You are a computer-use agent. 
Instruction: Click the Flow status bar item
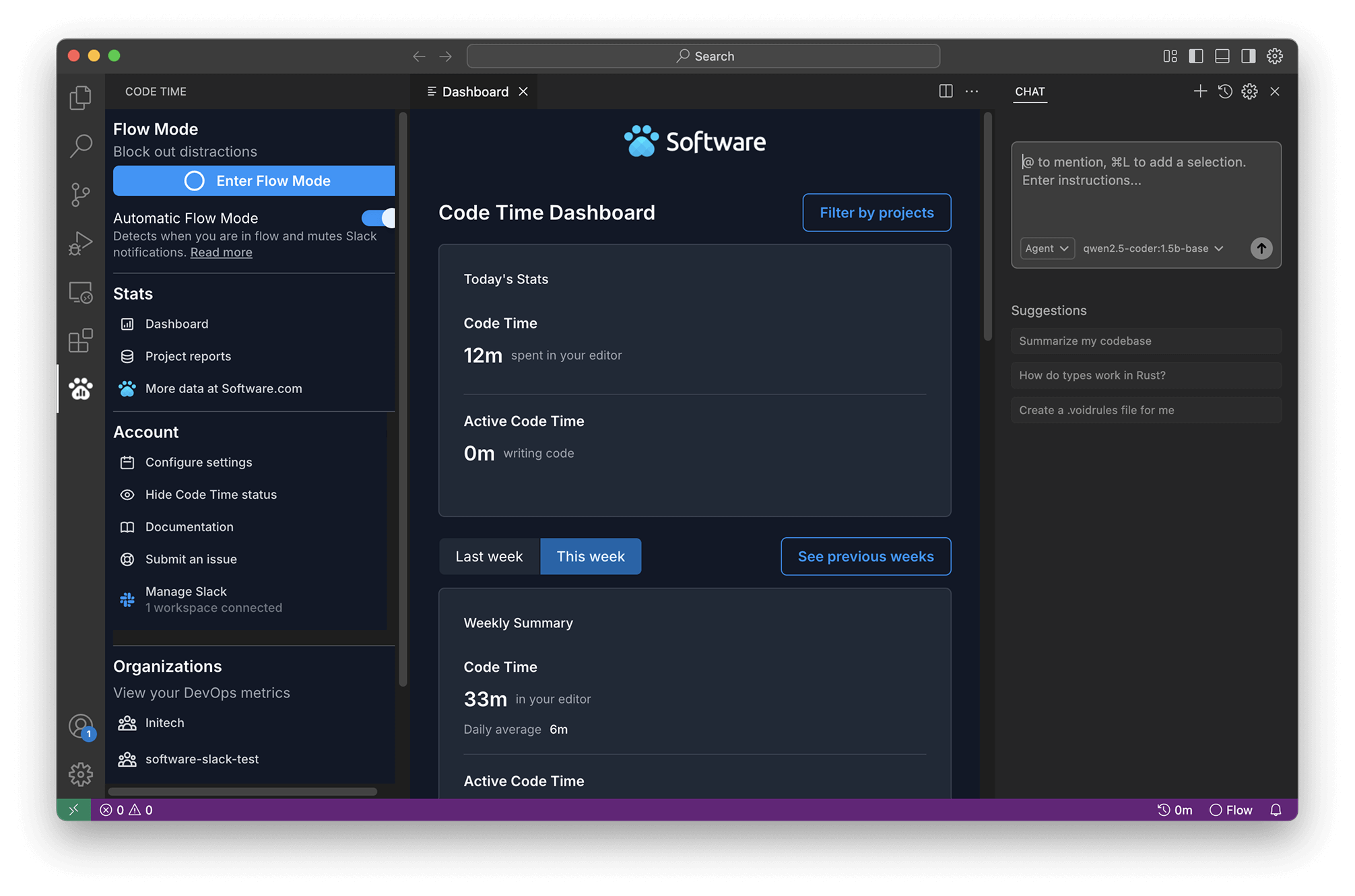coord(1231,810)
